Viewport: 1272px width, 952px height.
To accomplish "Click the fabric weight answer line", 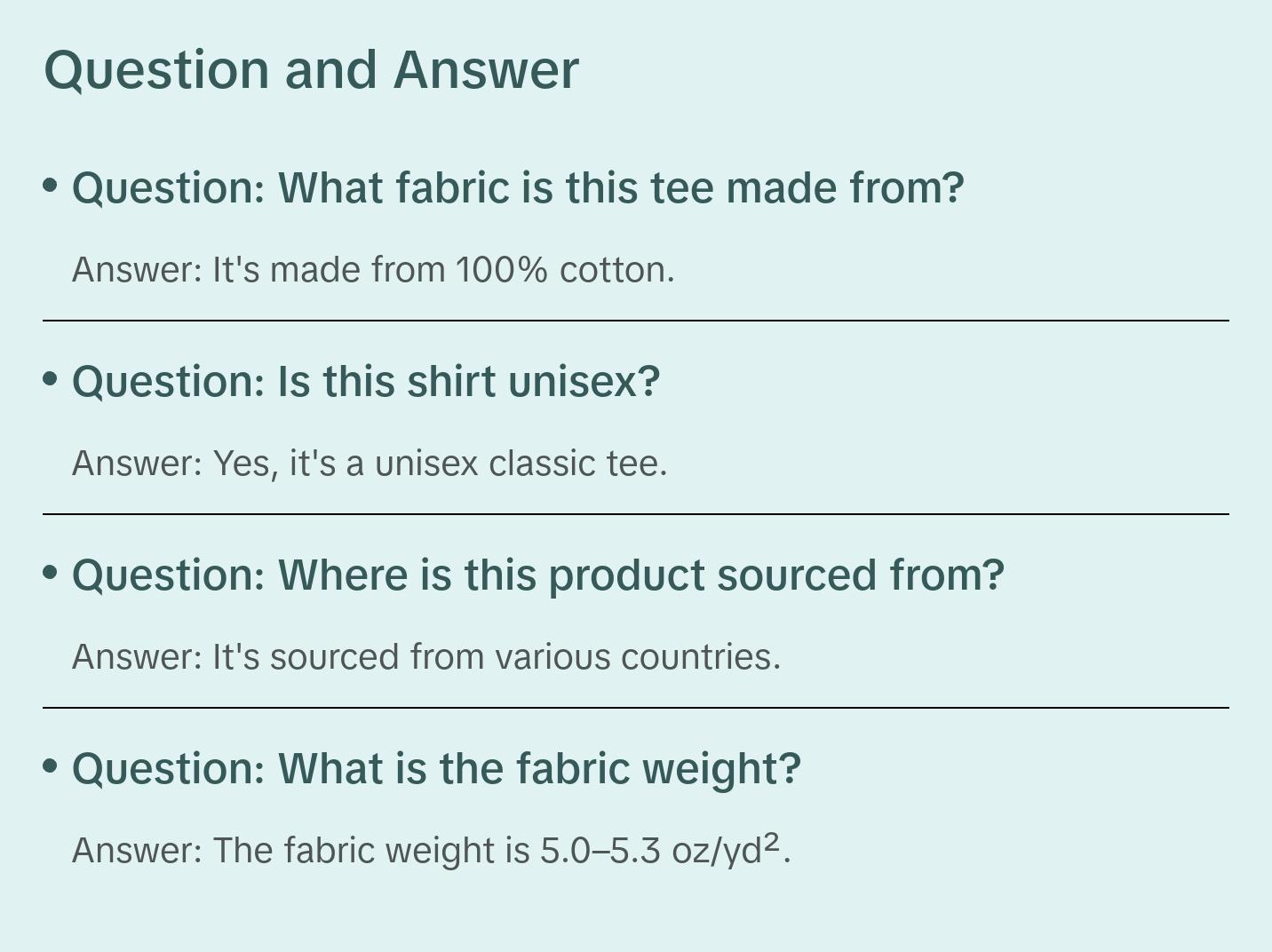I will point(431,851).
